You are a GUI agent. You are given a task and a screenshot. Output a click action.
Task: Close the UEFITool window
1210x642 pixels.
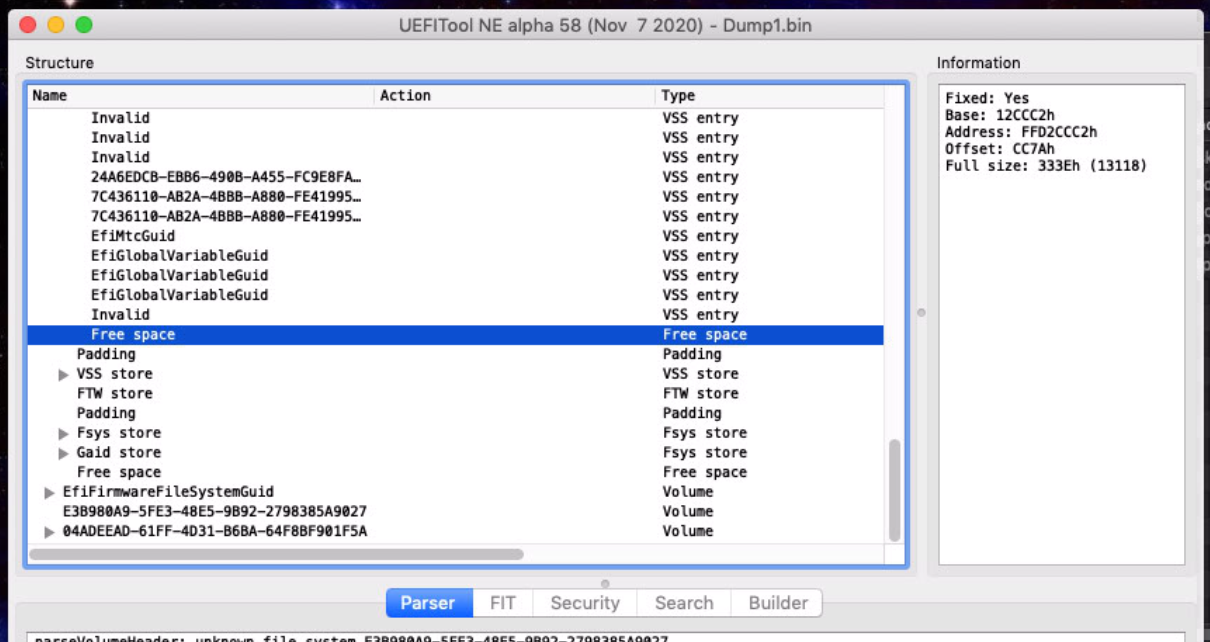point(28,24)
